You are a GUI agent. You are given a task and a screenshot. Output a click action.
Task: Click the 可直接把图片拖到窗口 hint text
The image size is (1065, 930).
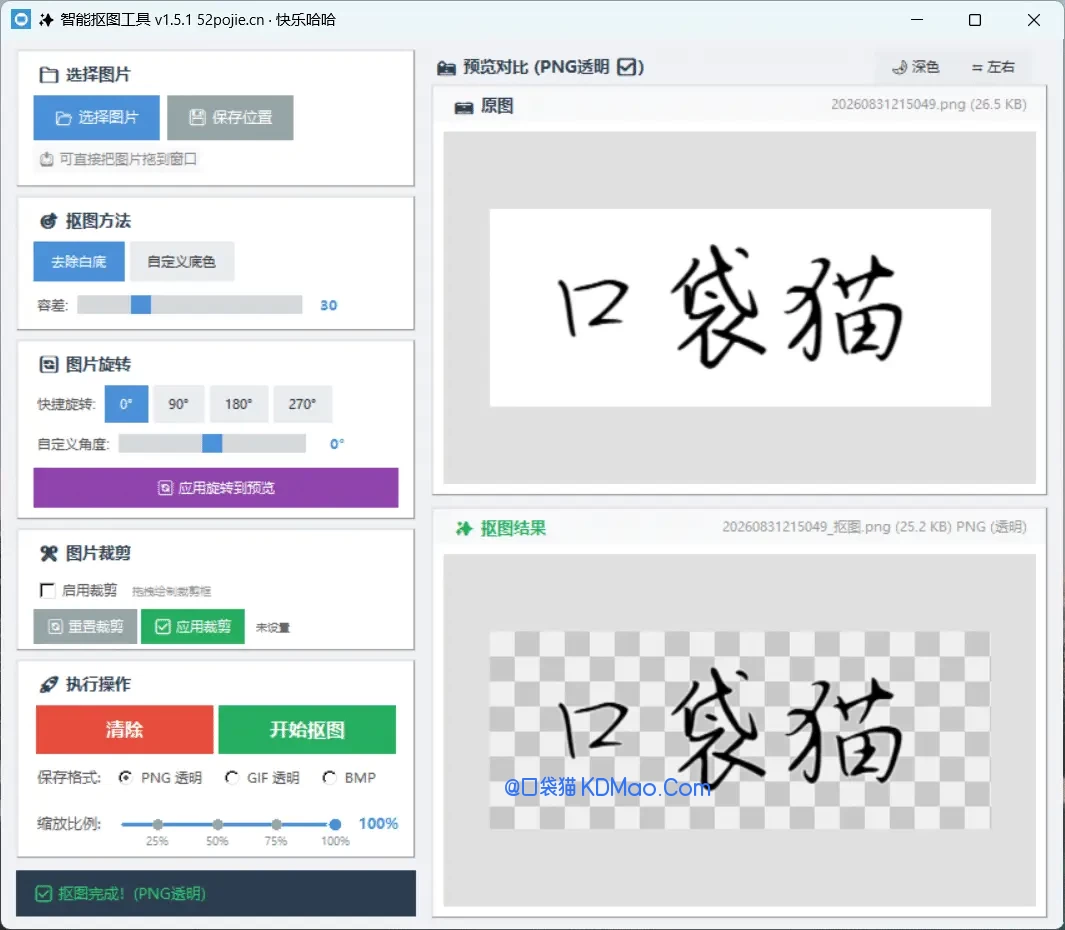point(128,159)
